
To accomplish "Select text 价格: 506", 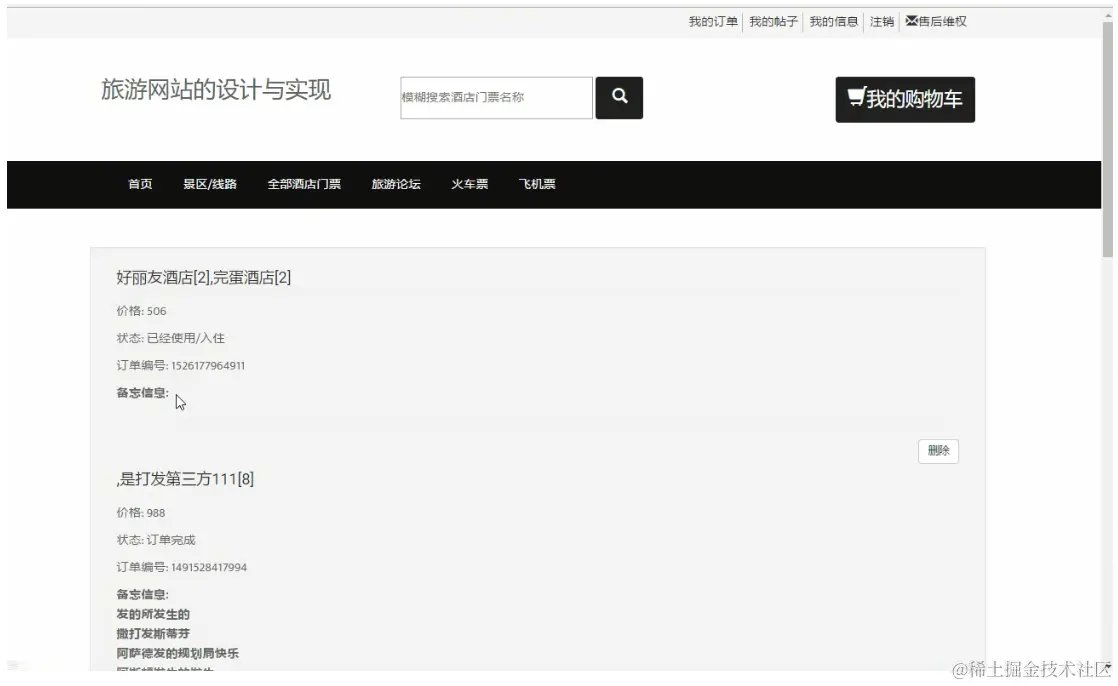I will click(141, 311).
